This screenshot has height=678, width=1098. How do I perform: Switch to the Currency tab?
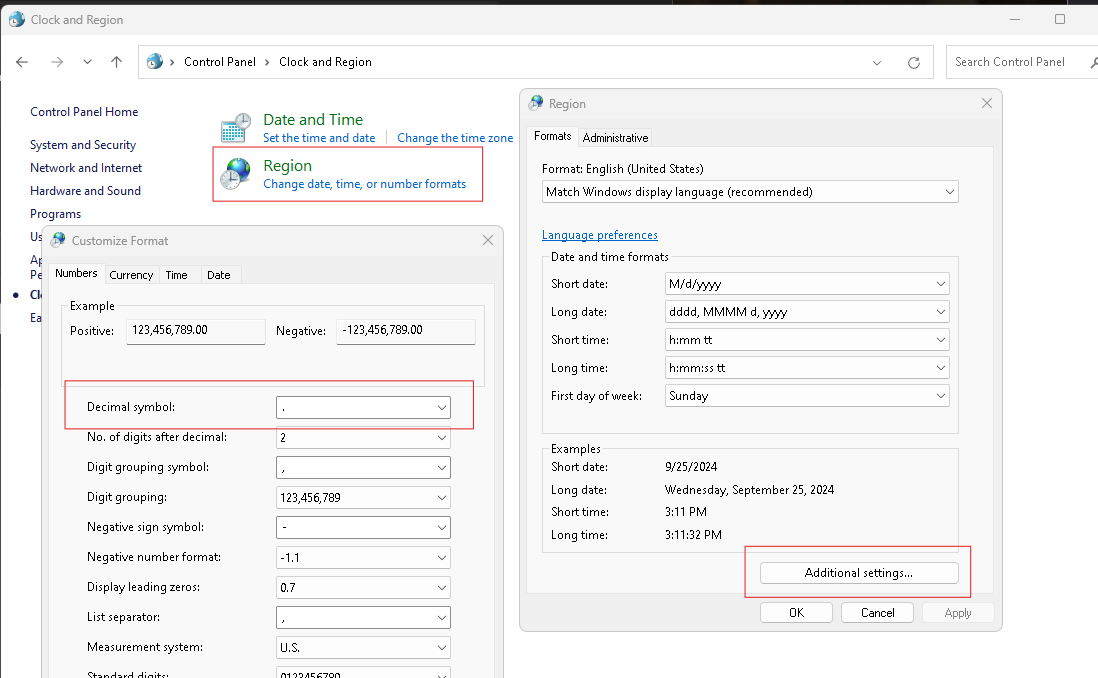pyautogui.click(x=131, y=275)
